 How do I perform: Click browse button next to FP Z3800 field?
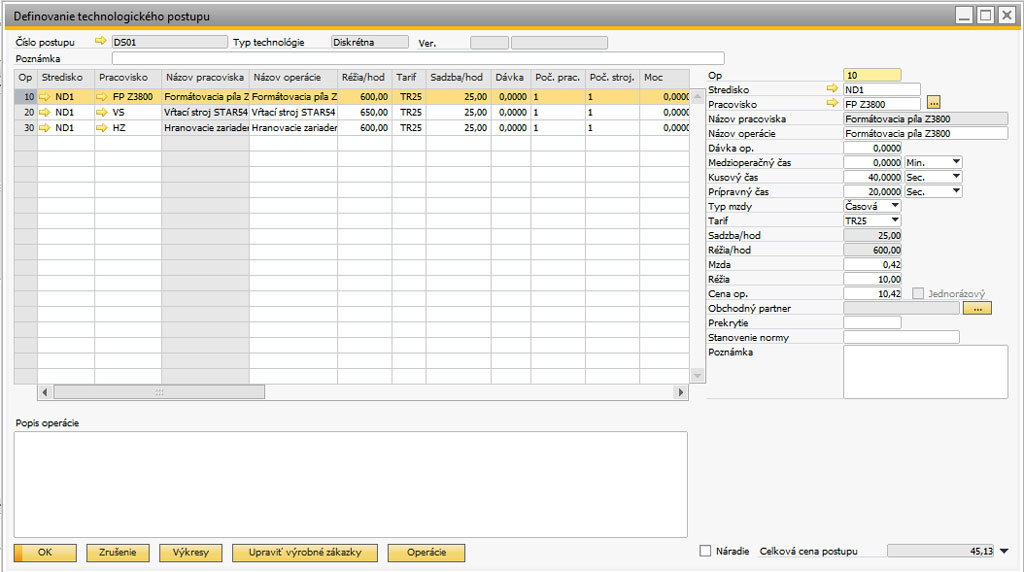coord(934,104)
